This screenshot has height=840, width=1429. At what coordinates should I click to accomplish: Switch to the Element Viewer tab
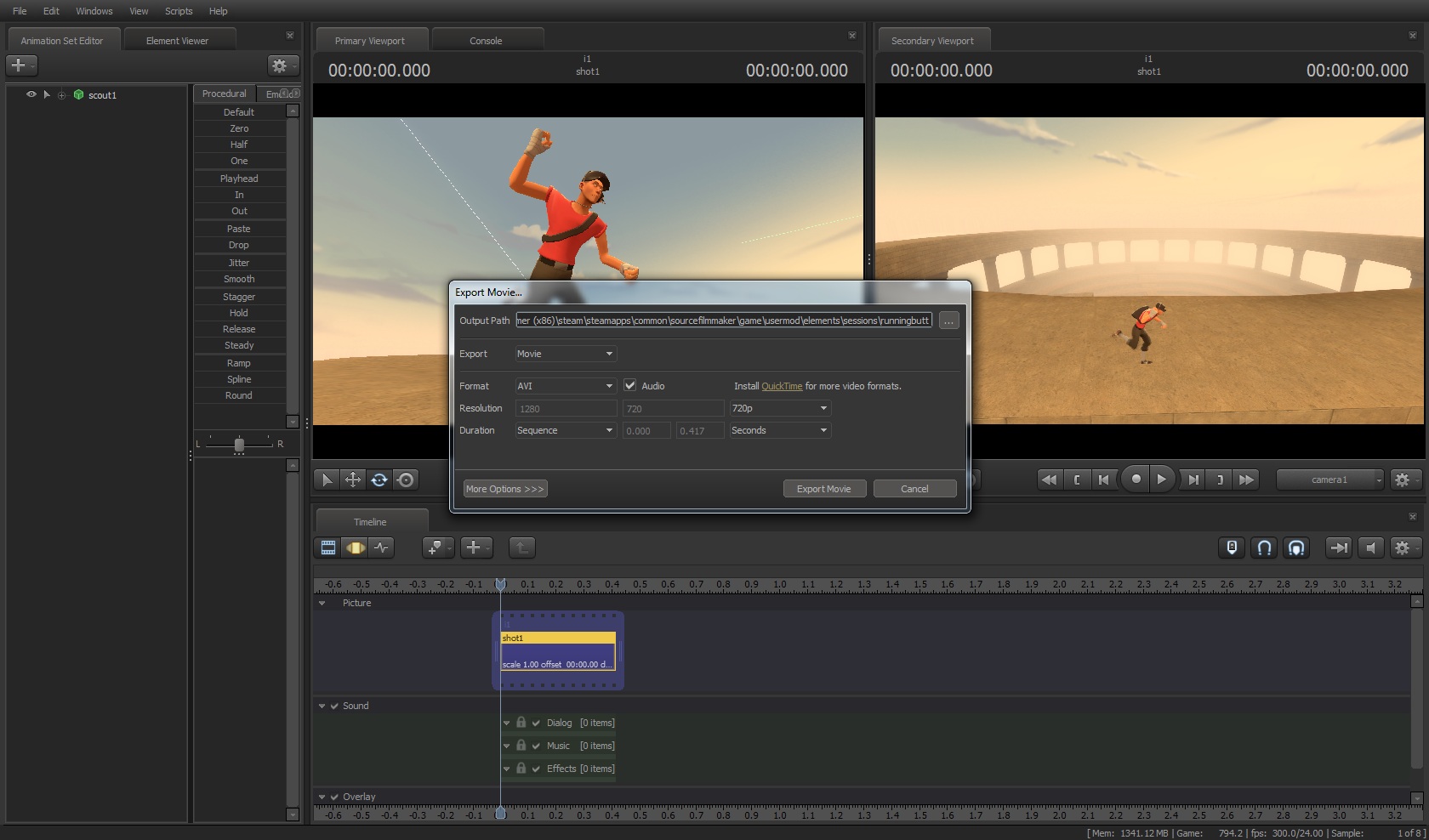click(x=177, y=41)
